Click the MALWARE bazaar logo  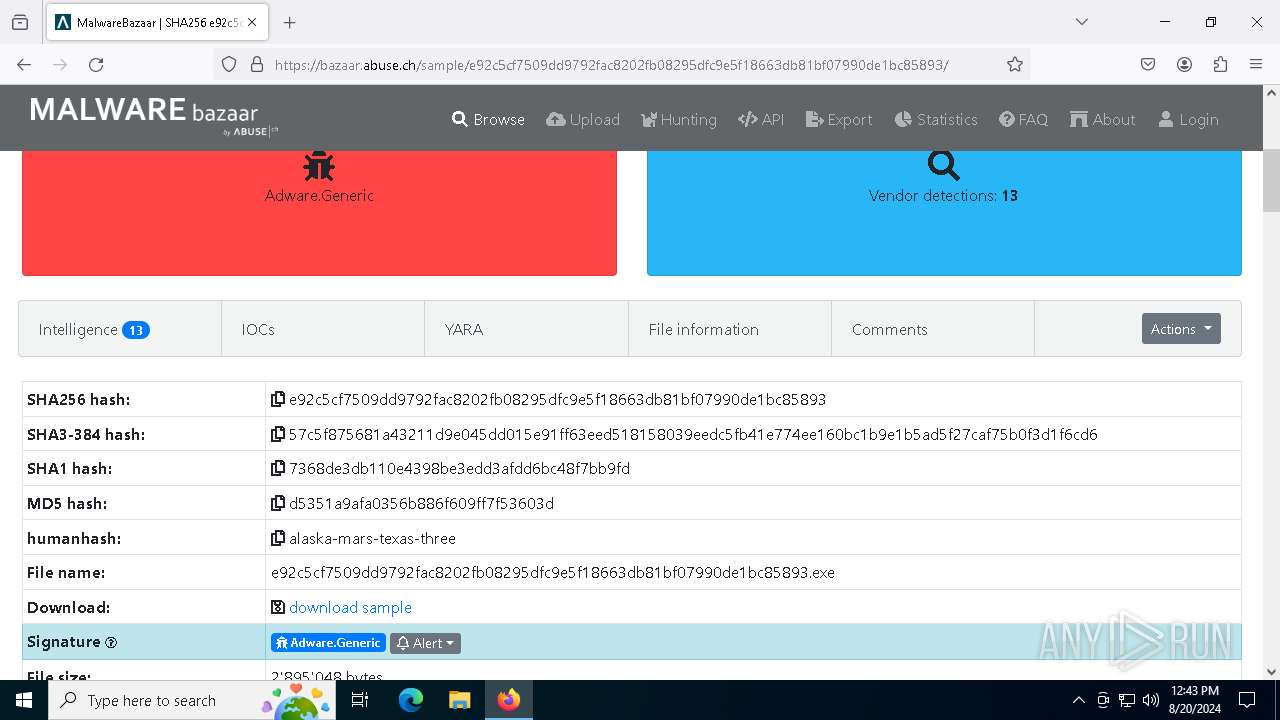tap(154, 116)
